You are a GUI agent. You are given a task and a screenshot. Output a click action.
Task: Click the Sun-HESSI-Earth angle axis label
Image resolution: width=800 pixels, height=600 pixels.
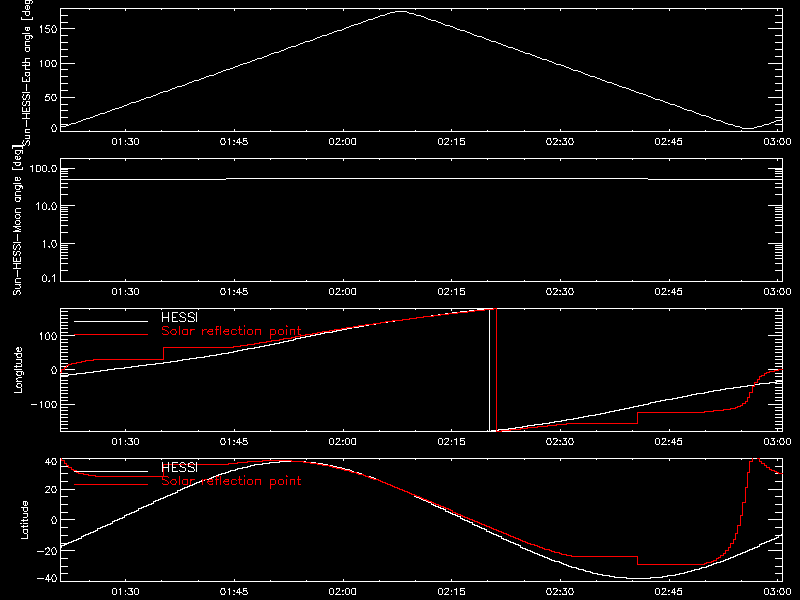27,72
